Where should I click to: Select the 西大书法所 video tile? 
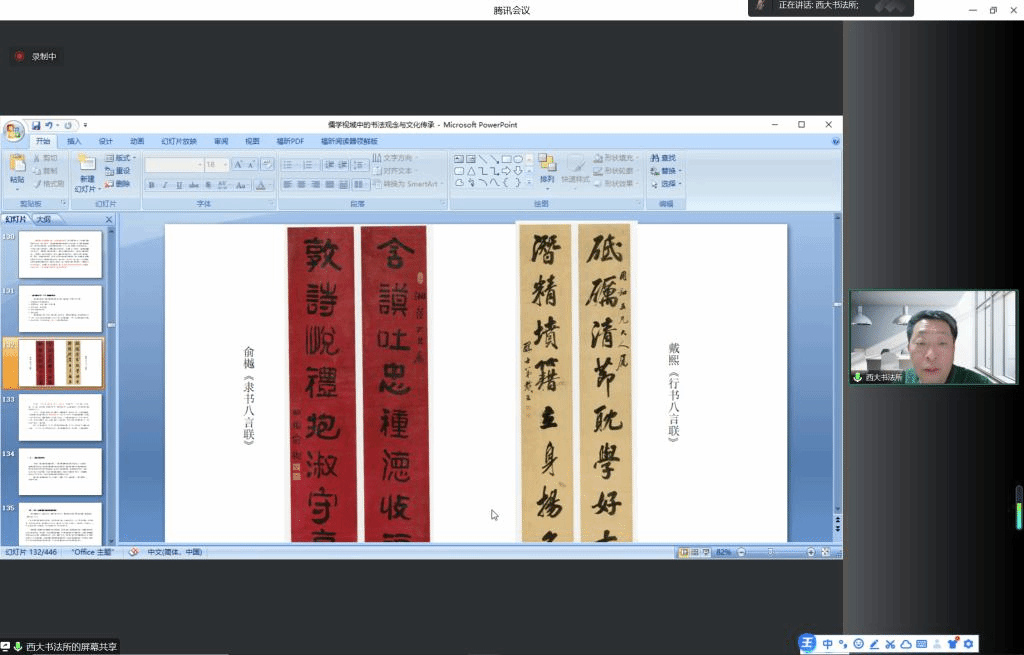(933, 337)
